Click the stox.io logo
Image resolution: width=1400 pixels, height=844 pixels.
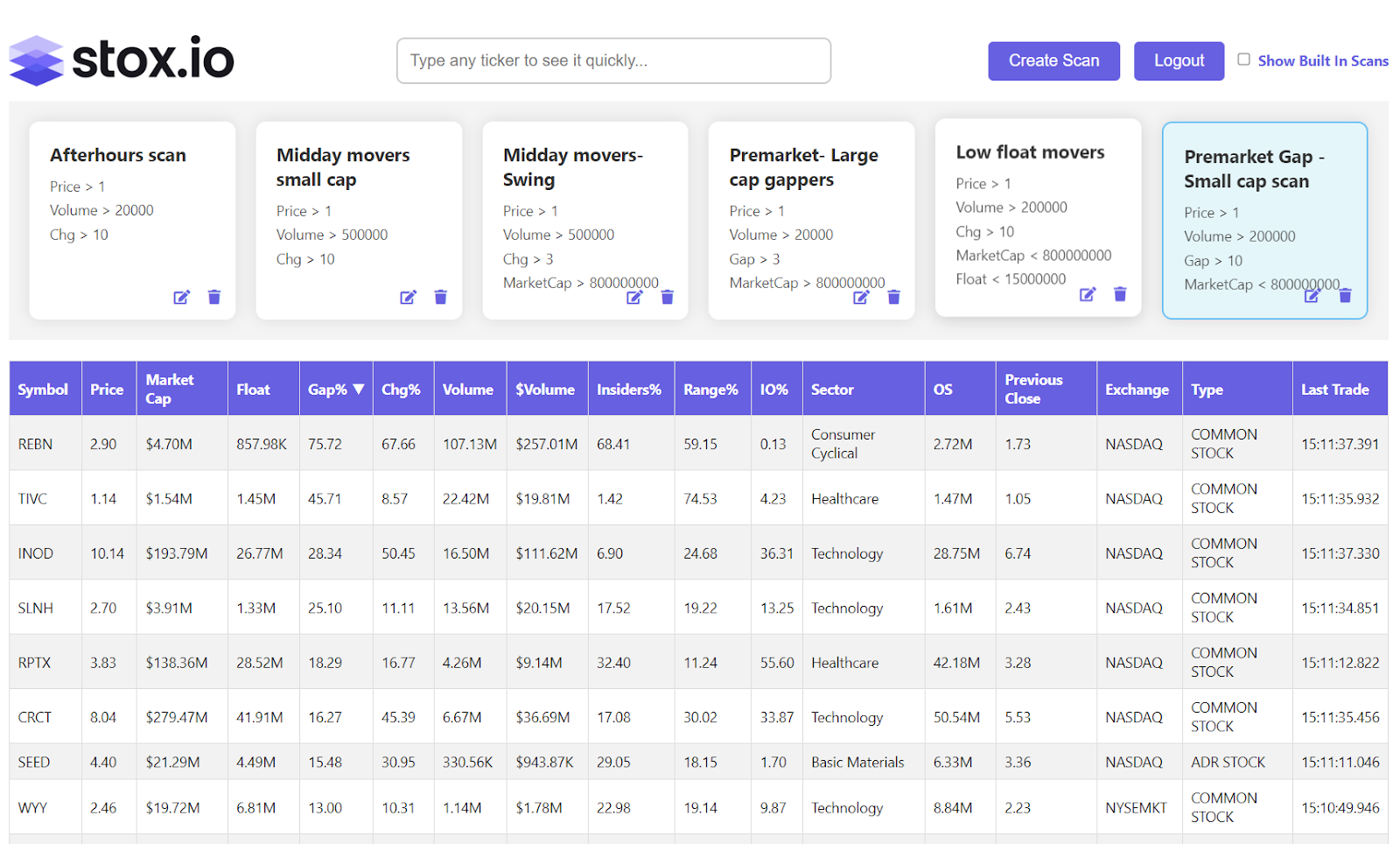coord(122,60)
